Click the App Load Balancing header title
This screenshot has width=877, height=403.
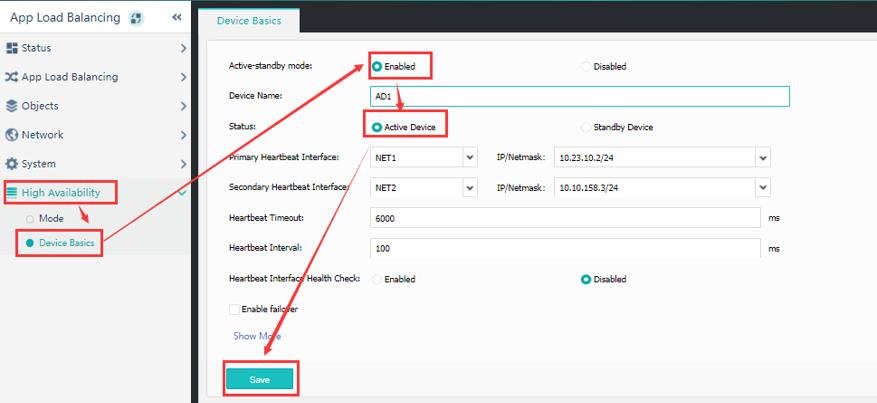(x=65, y=18)
